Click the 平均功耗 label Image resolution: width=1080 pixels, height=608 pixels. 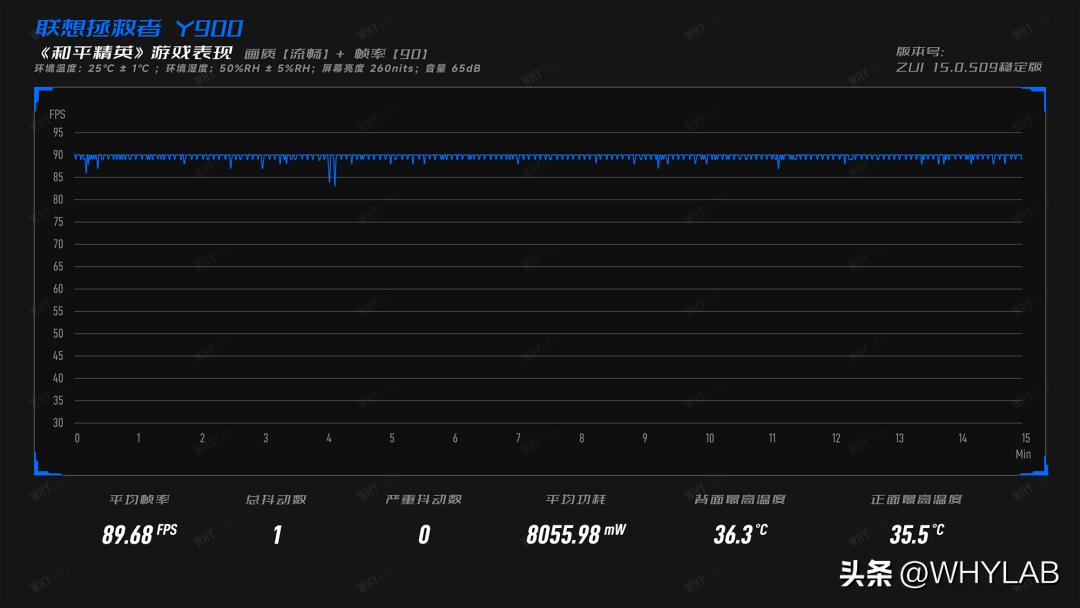[576, 499]
